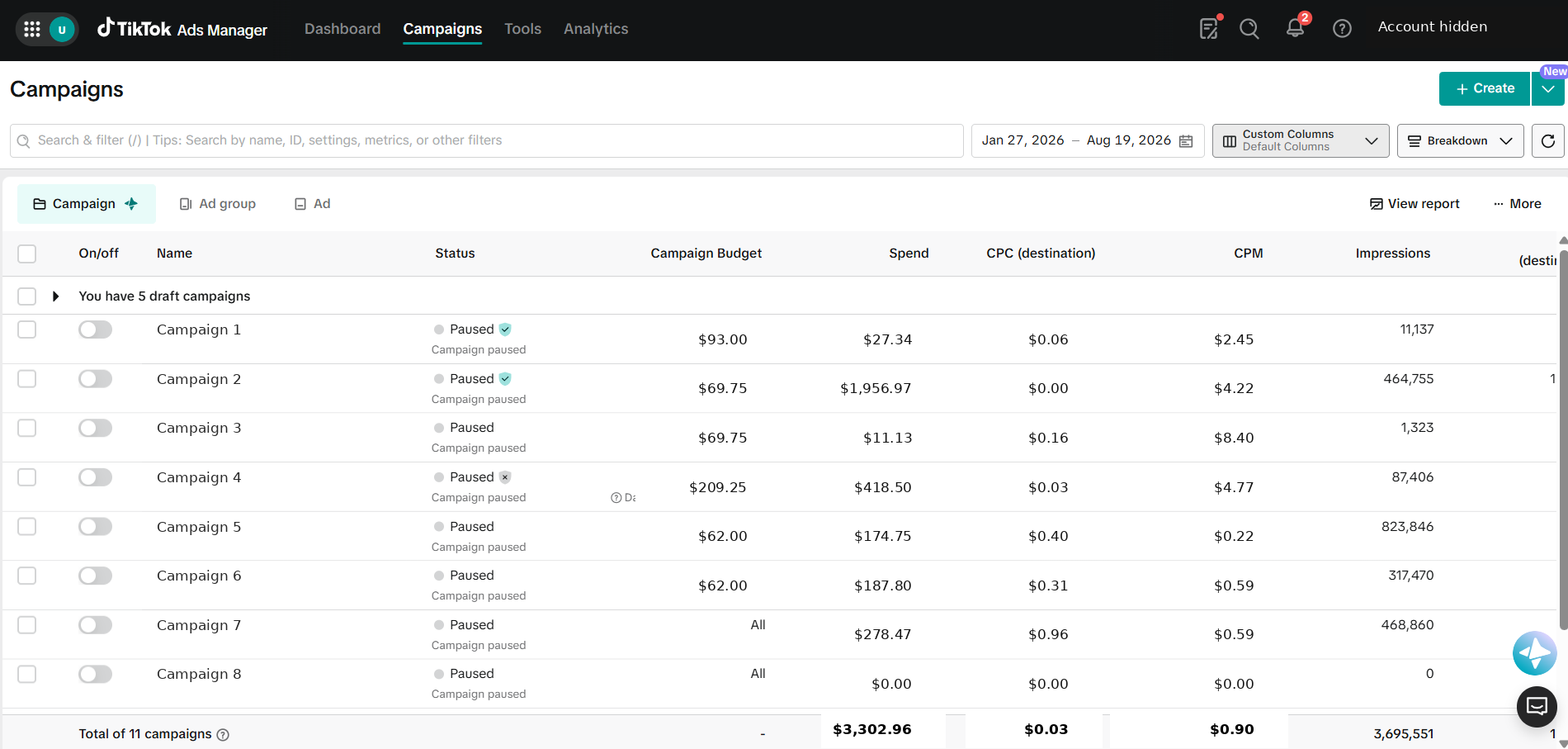This screenshot has height=749, width=1568.
Task: Click the info icon beside Total of 11 campaigns
Action: coord(223,735)
